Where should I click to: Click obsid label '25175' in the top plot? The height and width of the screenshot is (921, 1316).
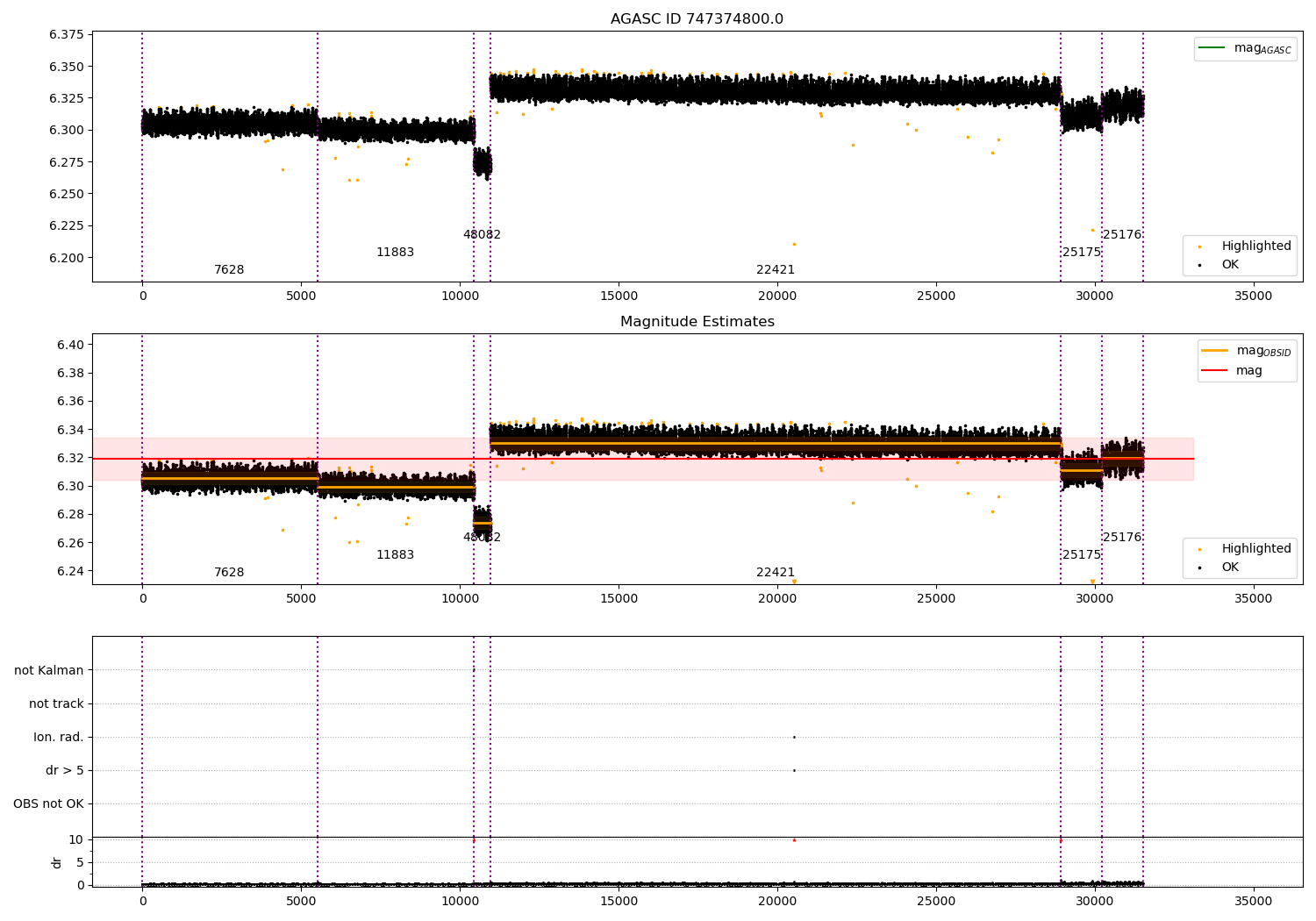tap(1082, 252)
